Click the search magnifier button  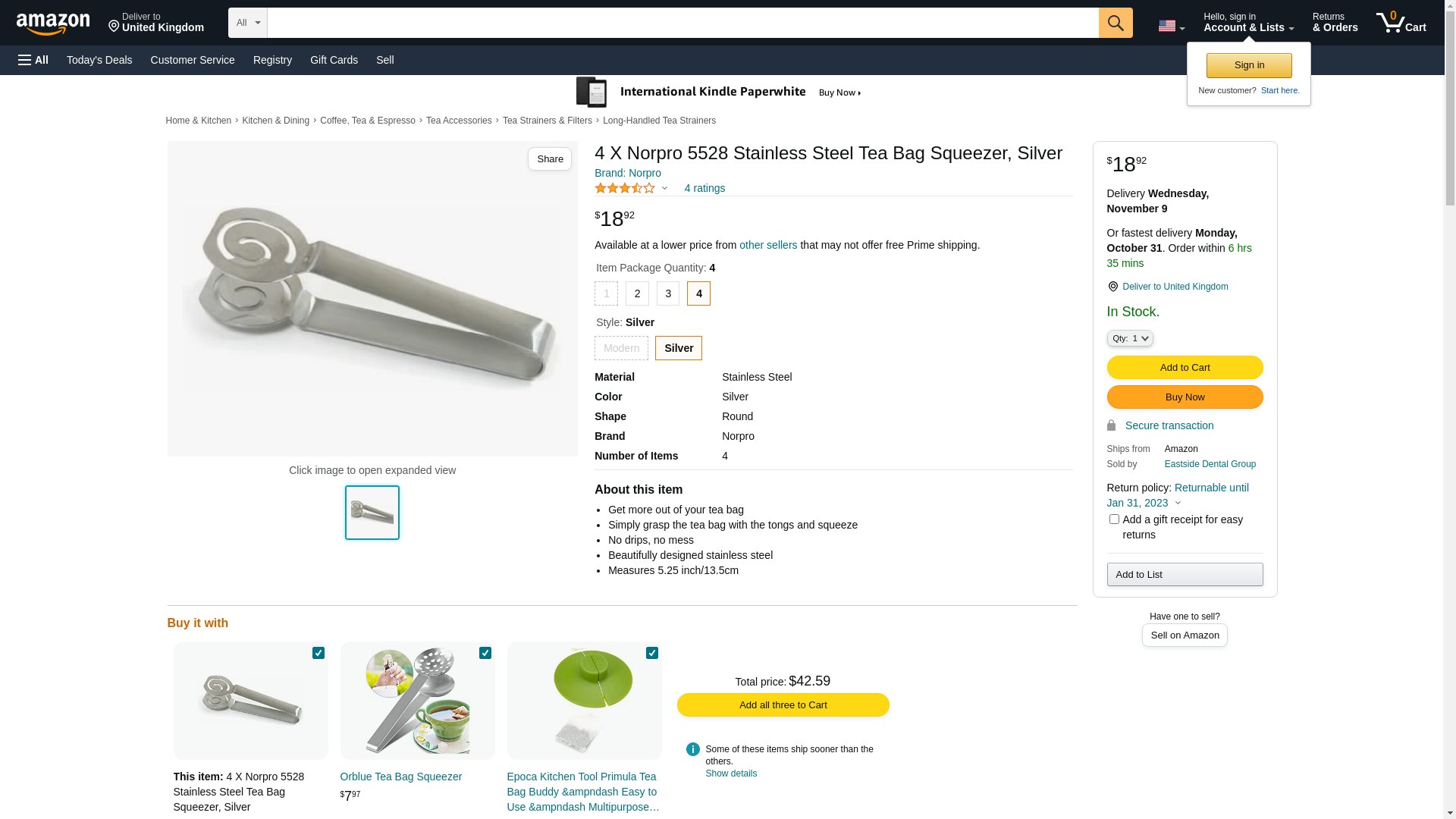click(1115, 23)
